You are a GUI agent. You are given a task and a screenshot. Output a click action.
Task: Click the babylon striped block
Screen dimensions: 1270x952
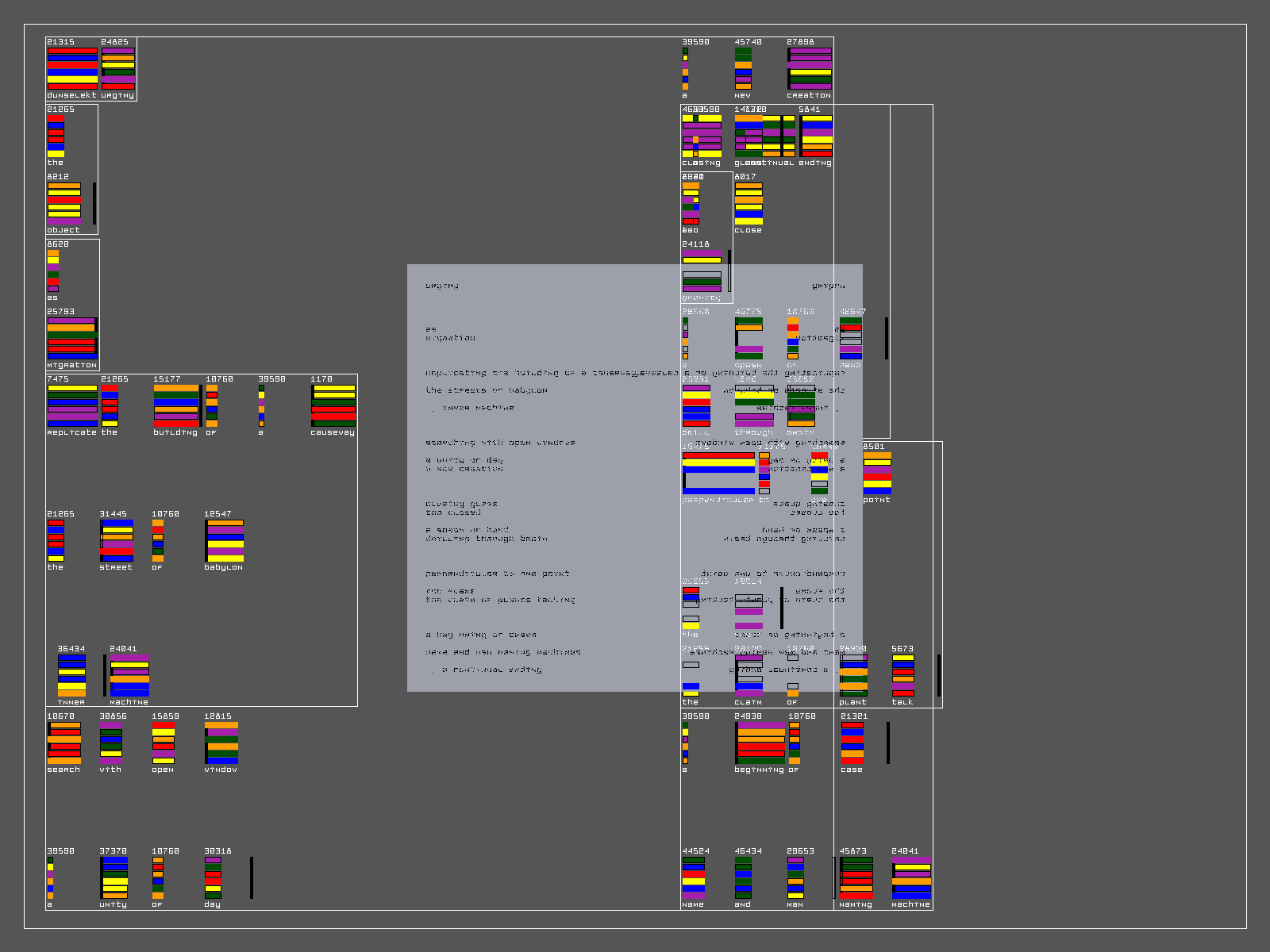(x=225, y=541)
